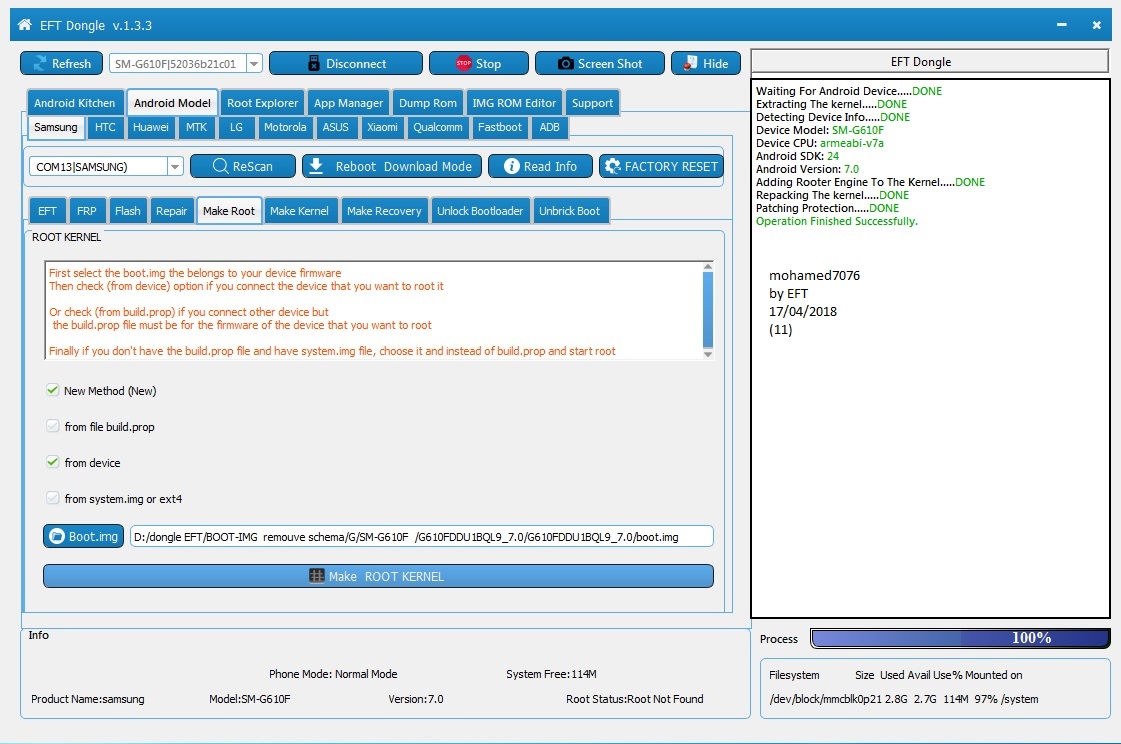Open the Flash sub-tab

tap(127, 211)
